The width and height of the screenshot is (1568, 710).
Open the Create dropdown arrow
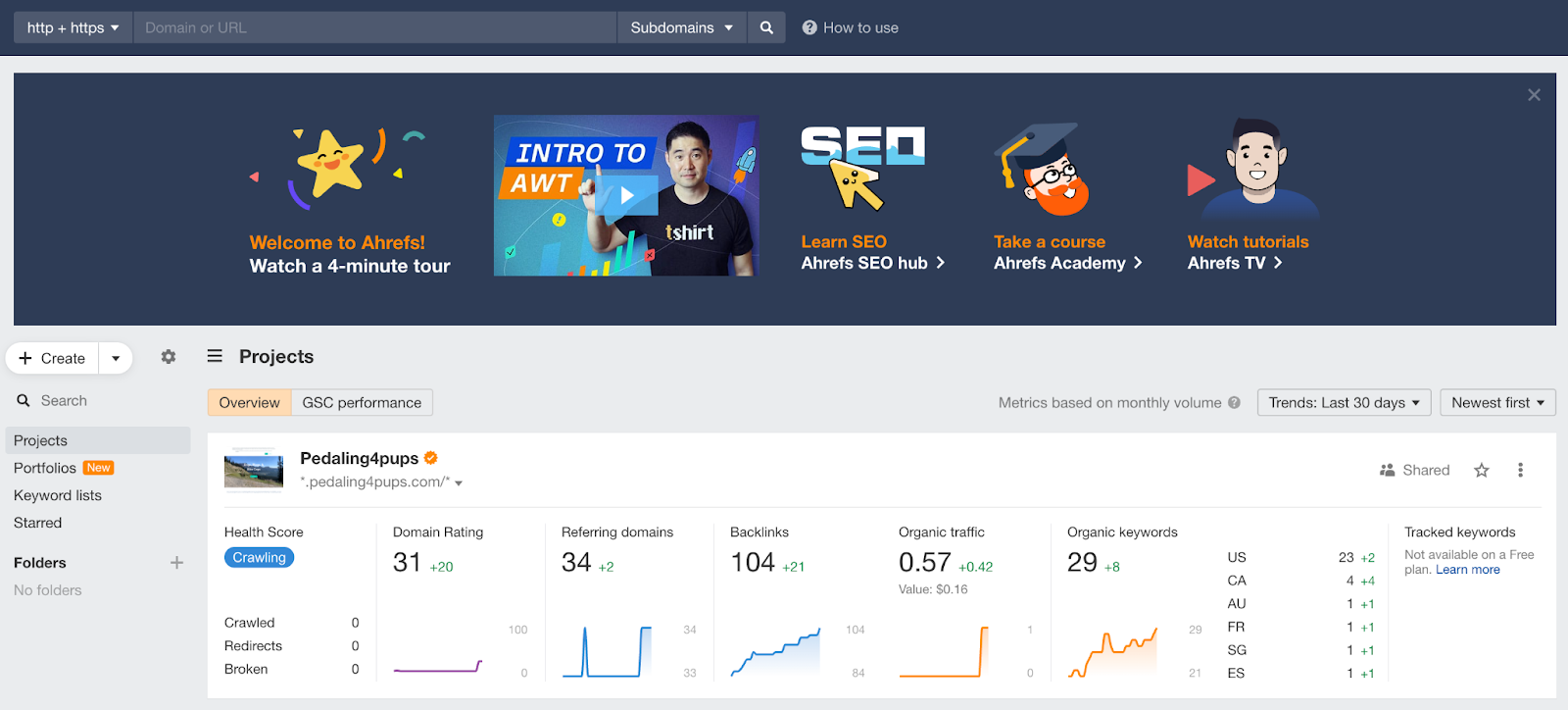click(116, 358)
